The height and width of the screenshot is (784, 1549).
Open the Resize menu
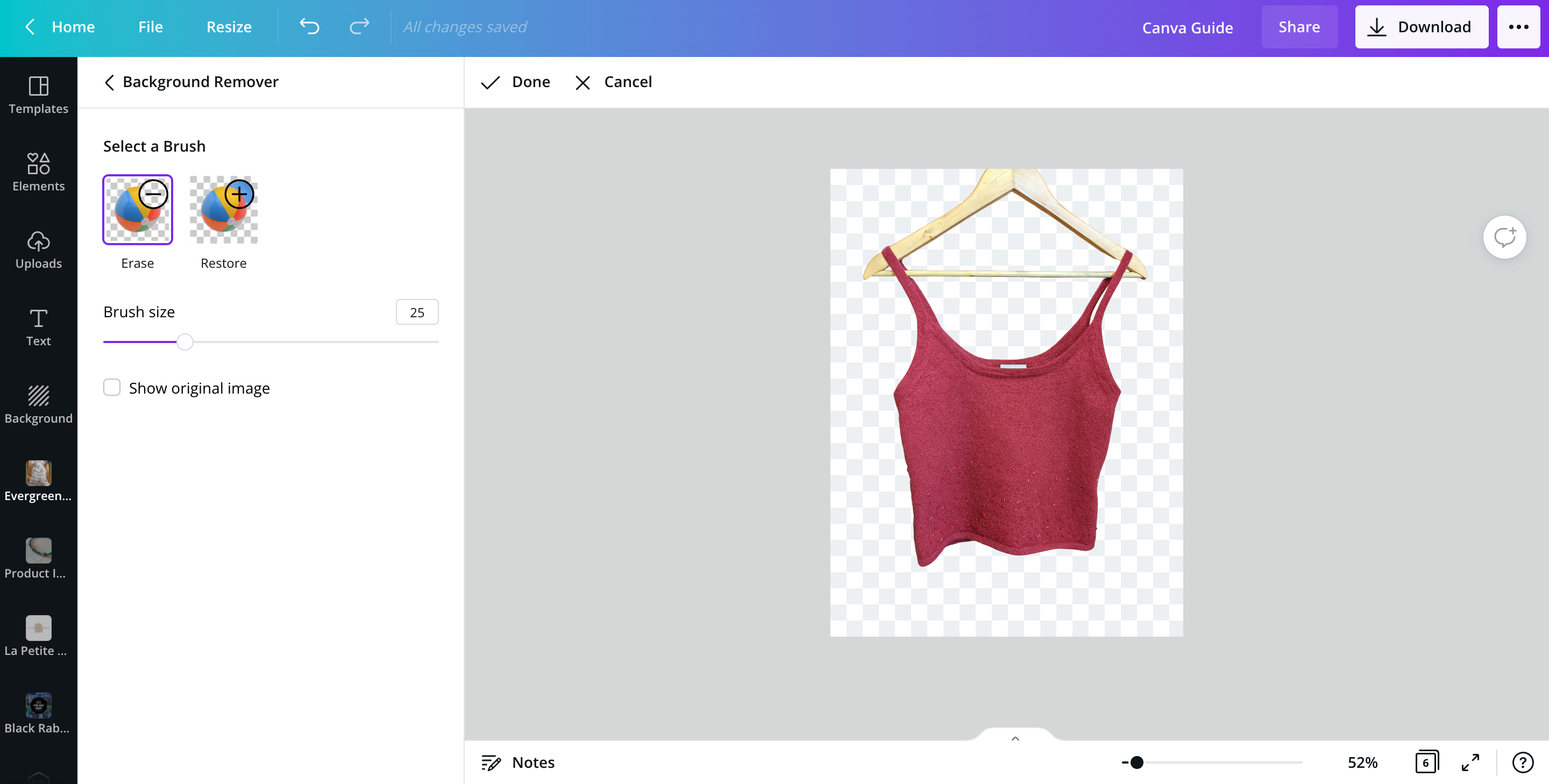(229, 26)
